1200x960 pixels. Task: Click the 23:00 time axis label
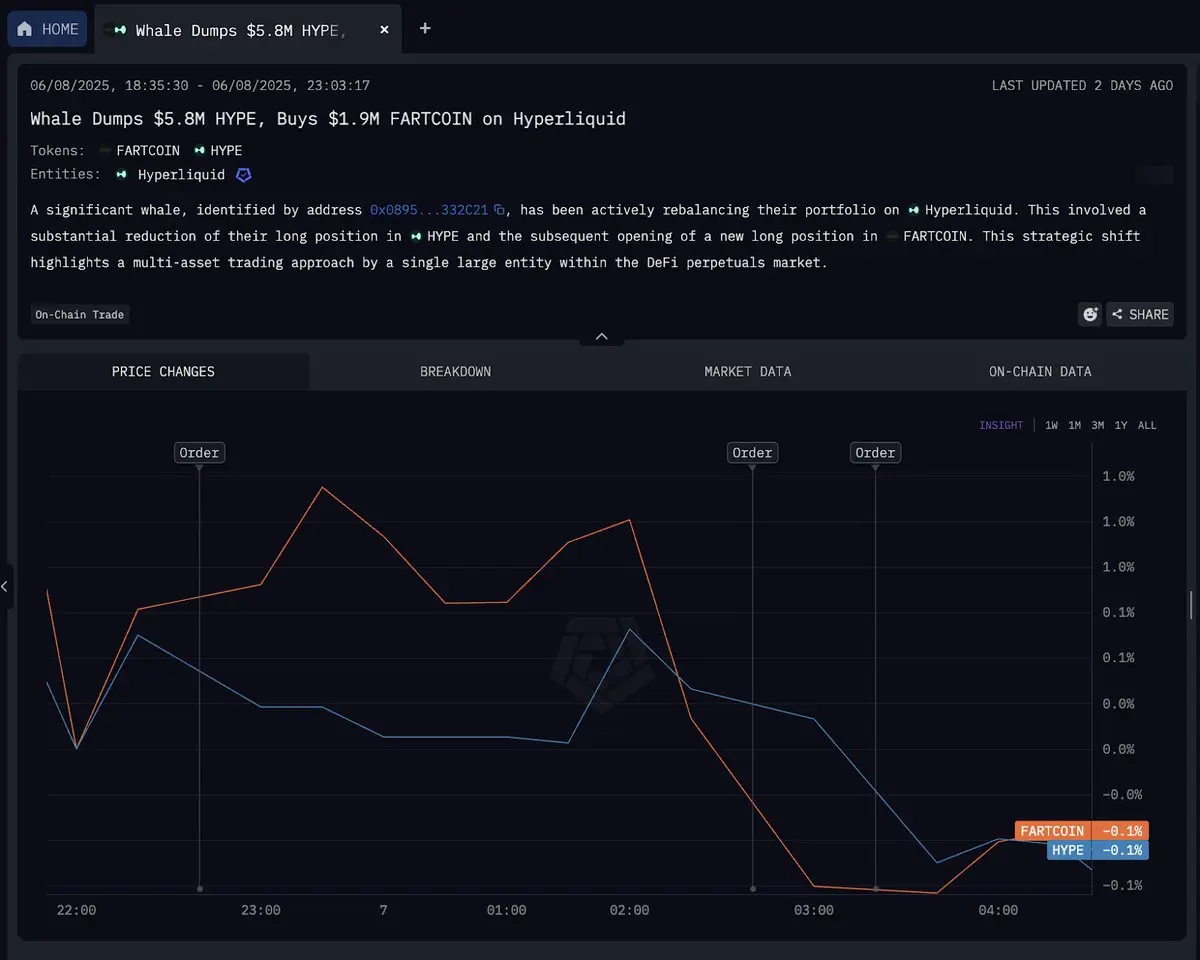261,910
